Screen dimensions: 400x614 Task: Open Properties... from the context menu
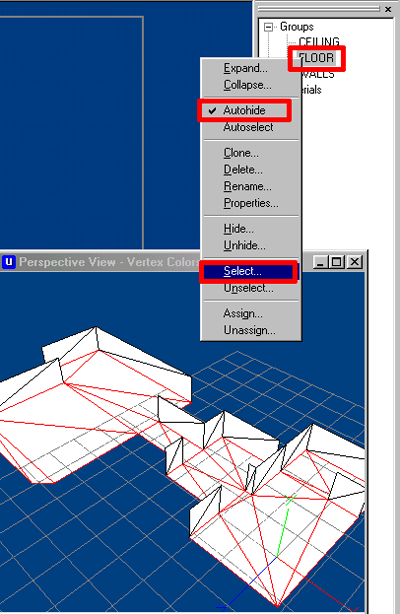point(251,204)
